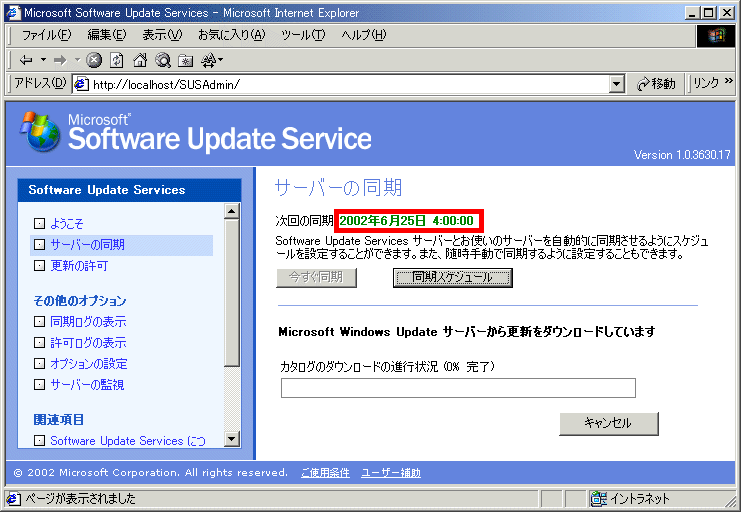The height and width of the screenshot is (512, 741).
Task: Open the 編集(E) menu
Action: tap(107, 35)
